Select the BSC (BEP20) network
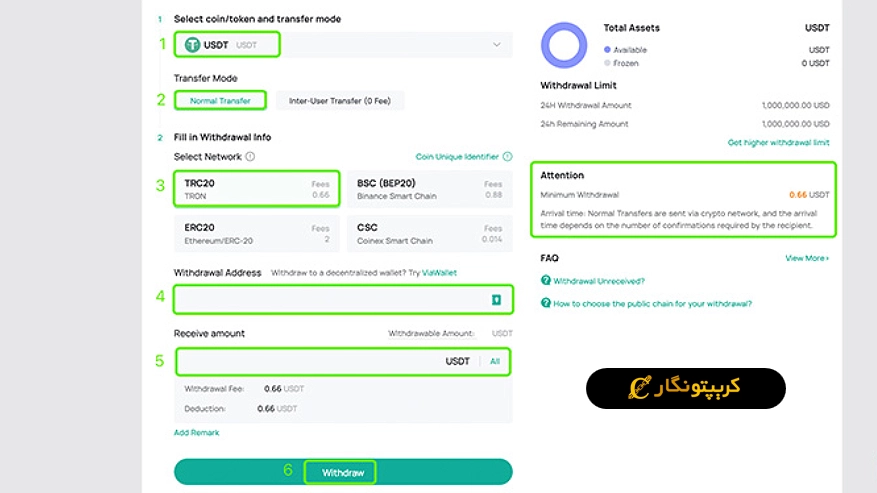 coord(430,189)
